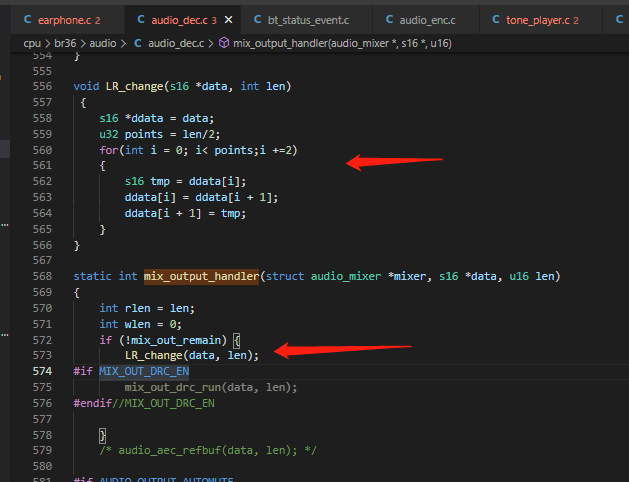
Task: Click the 'struct audio_mixer' type in signature
Action: (x=323, y=276)
